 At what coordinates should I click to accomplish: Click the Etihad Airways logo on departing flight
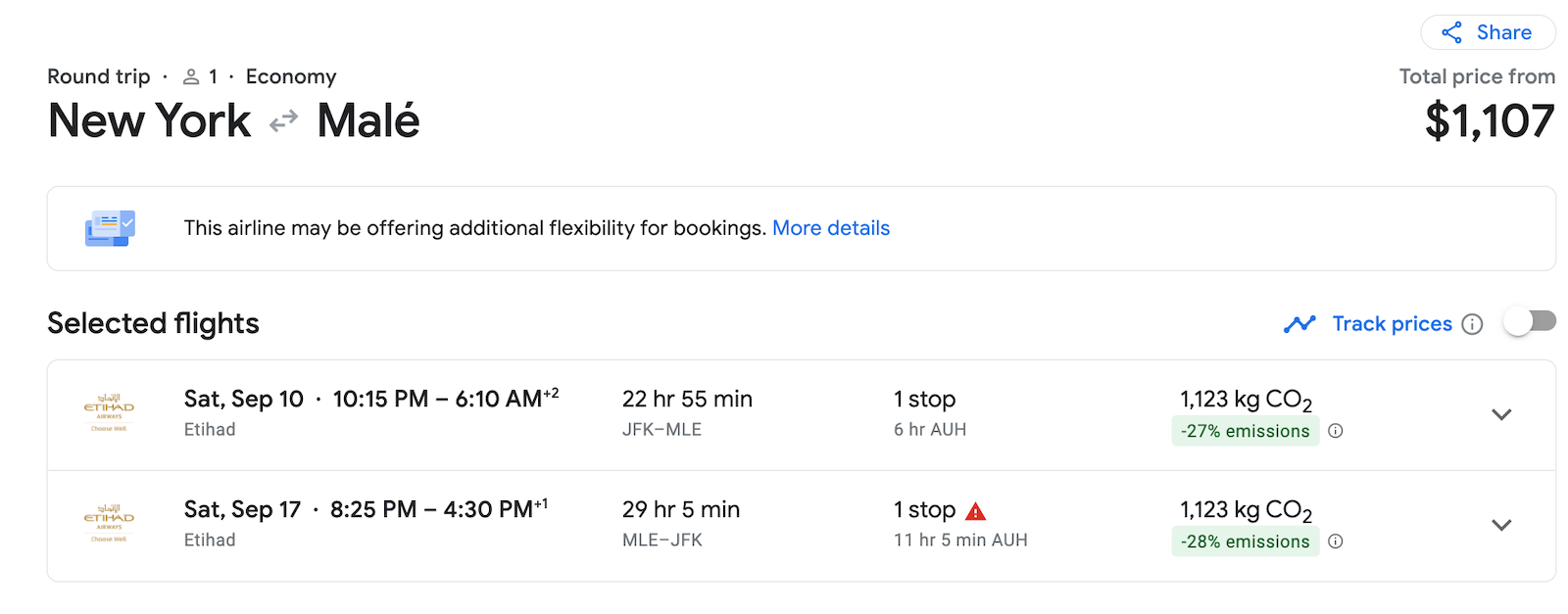click(110, 413)
